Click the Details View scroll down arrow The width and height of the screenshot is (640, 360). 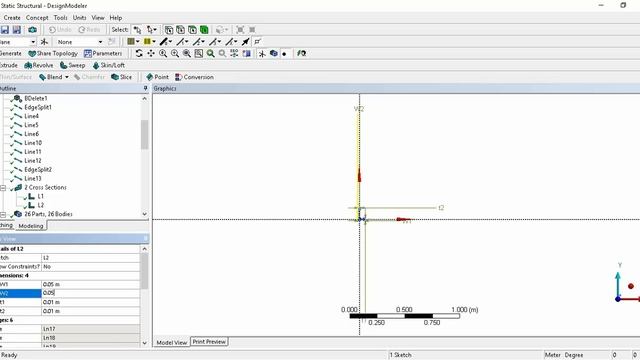click(x=144, y=343)
